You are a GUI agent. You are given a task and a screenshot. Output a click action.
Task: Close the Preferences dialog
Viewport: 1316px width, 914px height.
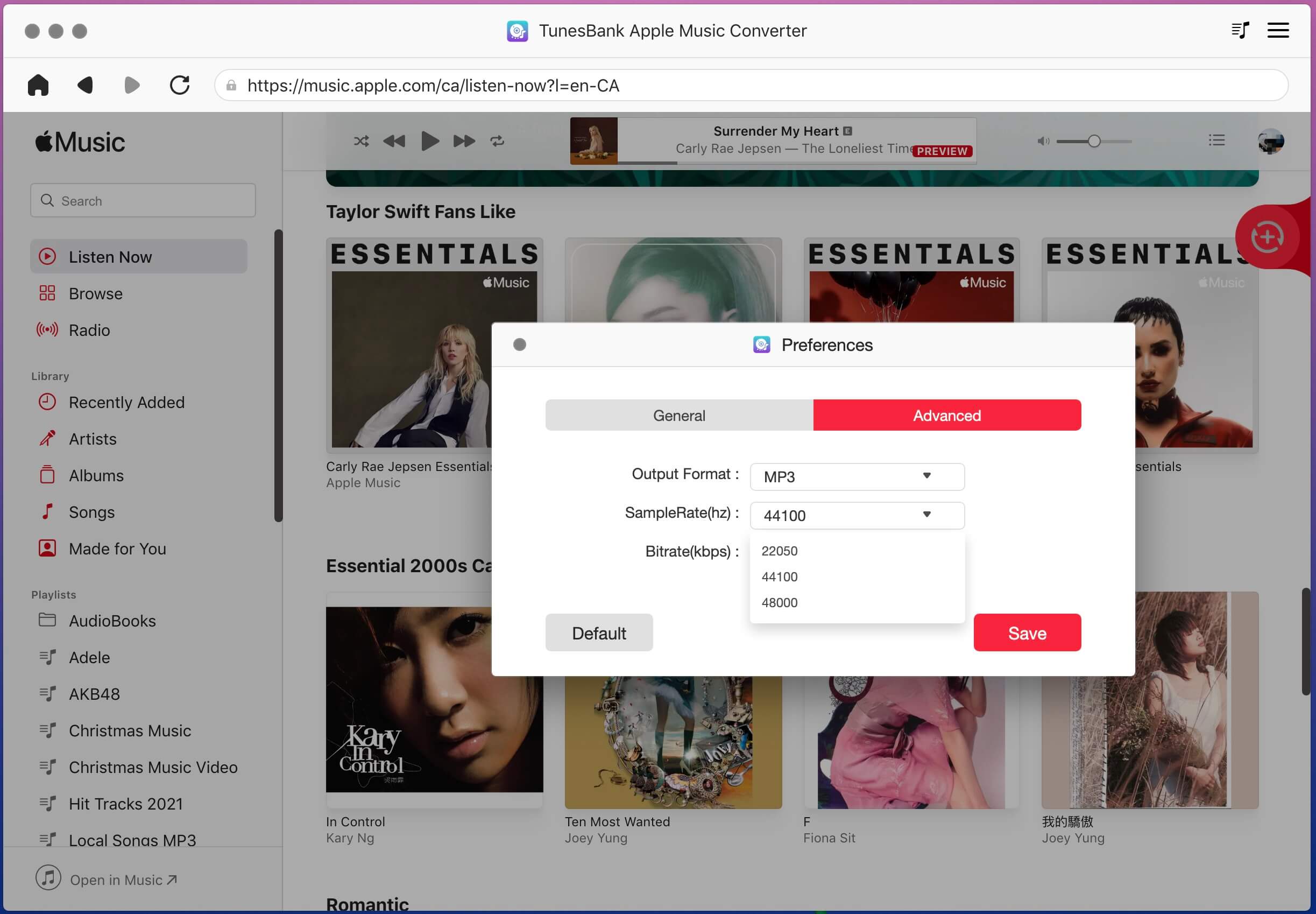click(x=519, y=344)
